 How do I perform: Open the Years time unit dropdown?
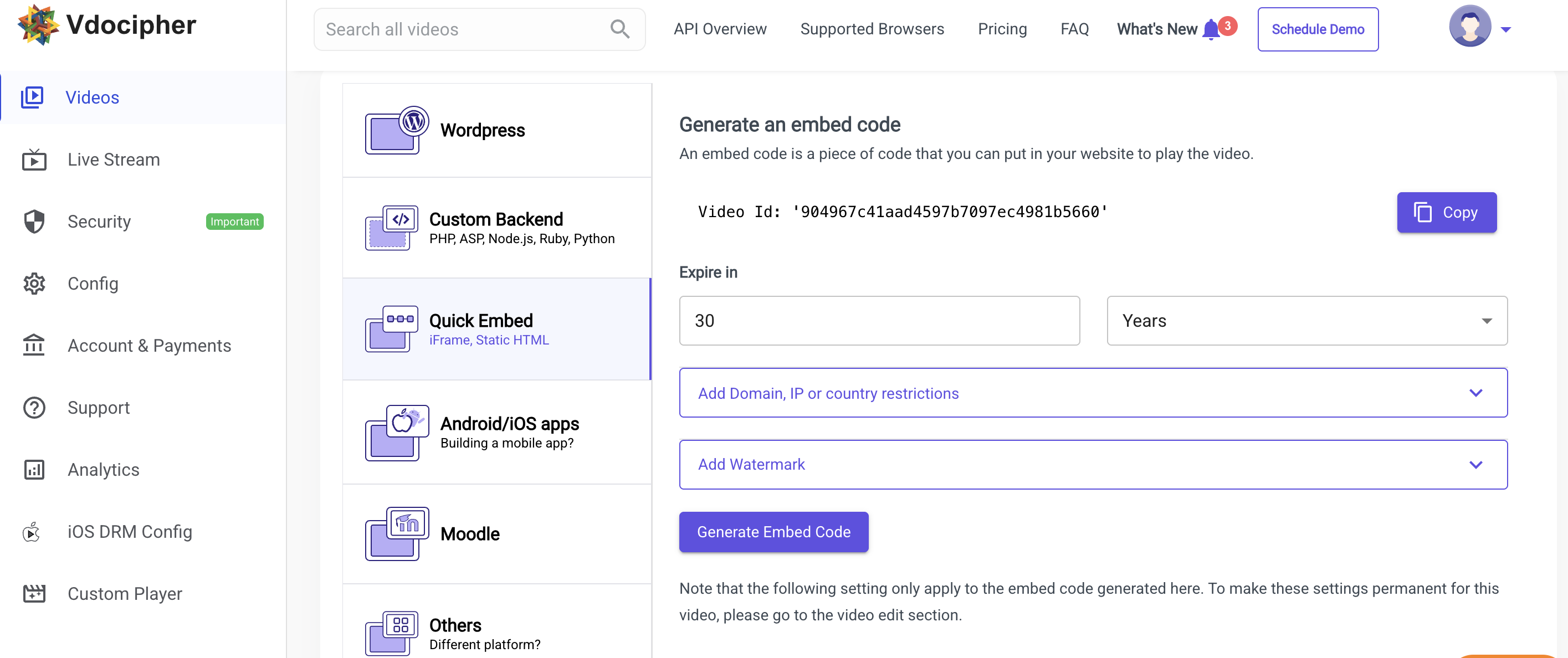pyautogui.click(x=1306, y=321)
